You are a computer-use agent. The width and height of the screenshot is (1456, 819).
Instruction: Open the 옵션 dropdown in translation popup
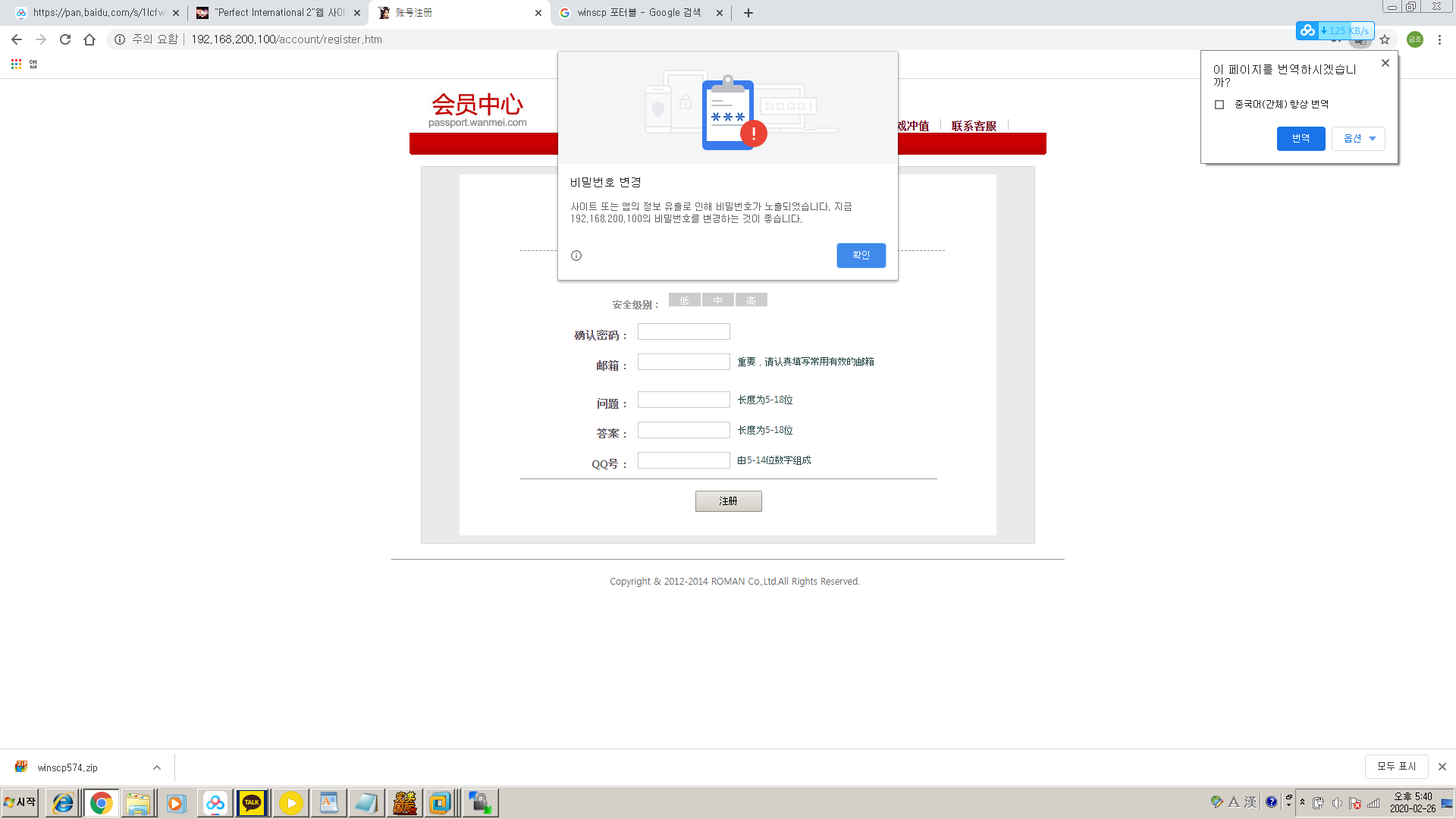coord(1357,138)
